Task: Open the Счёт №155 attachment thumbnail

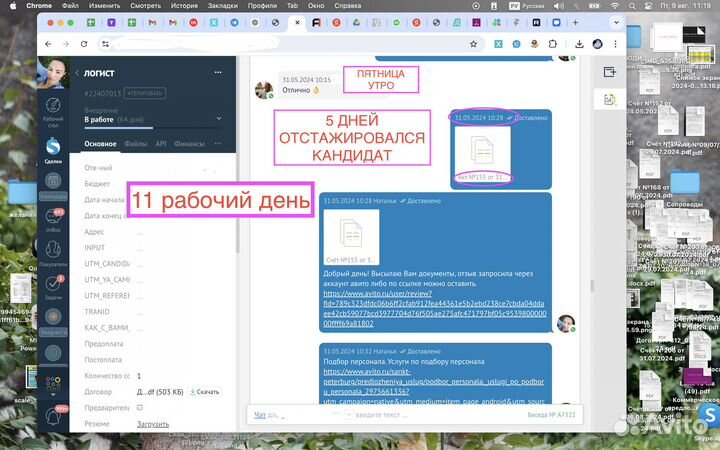Action: click(351, 237)
